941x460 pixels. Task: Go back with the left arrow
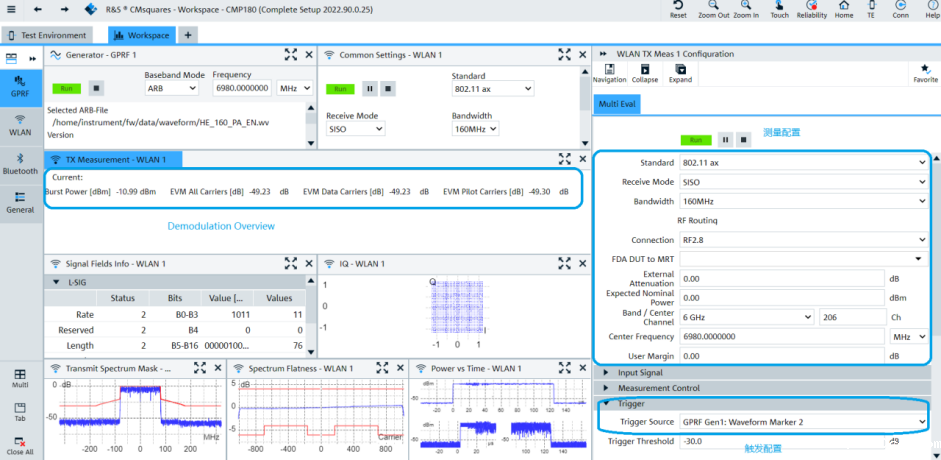(38, 9)
